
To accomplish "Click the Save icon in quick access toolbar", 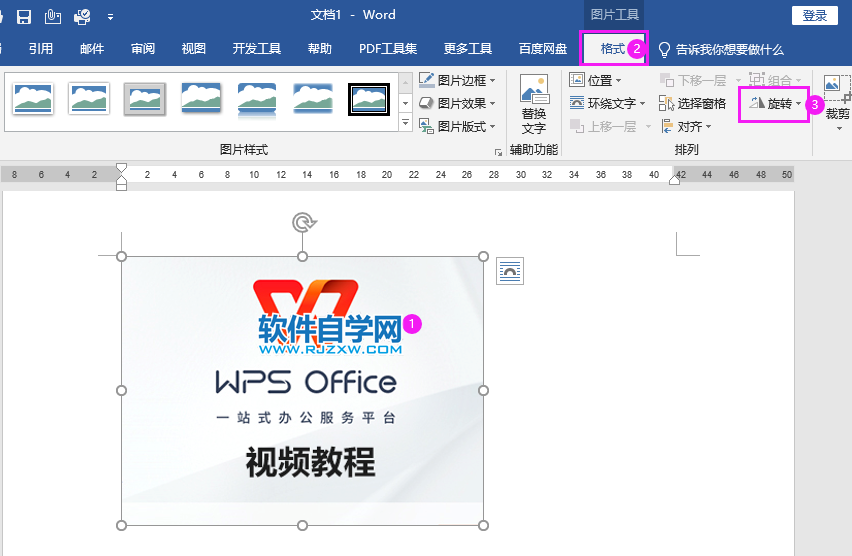I will click(x=24, y=17).
